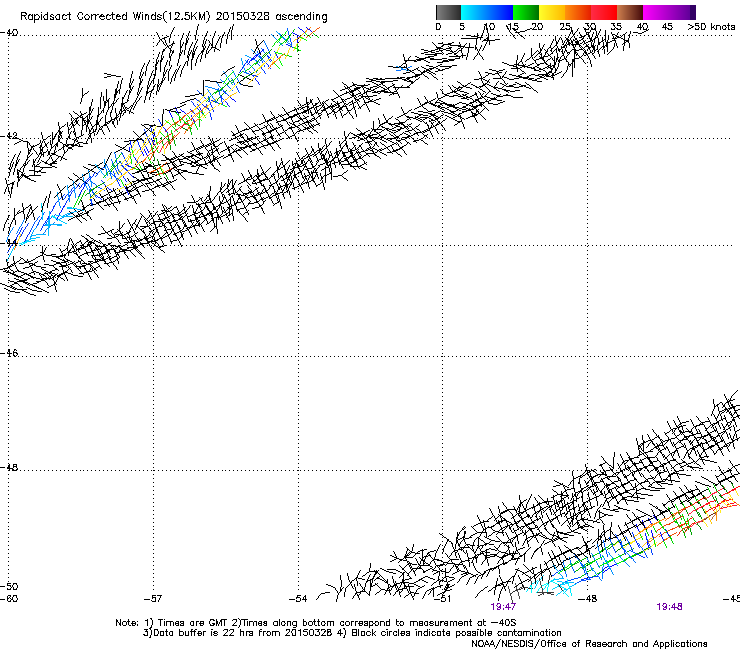Image resolution: width=740 pixels, height=650 pixels.
Task: Click the '25' legend scale label
Action: coord(564,27)
